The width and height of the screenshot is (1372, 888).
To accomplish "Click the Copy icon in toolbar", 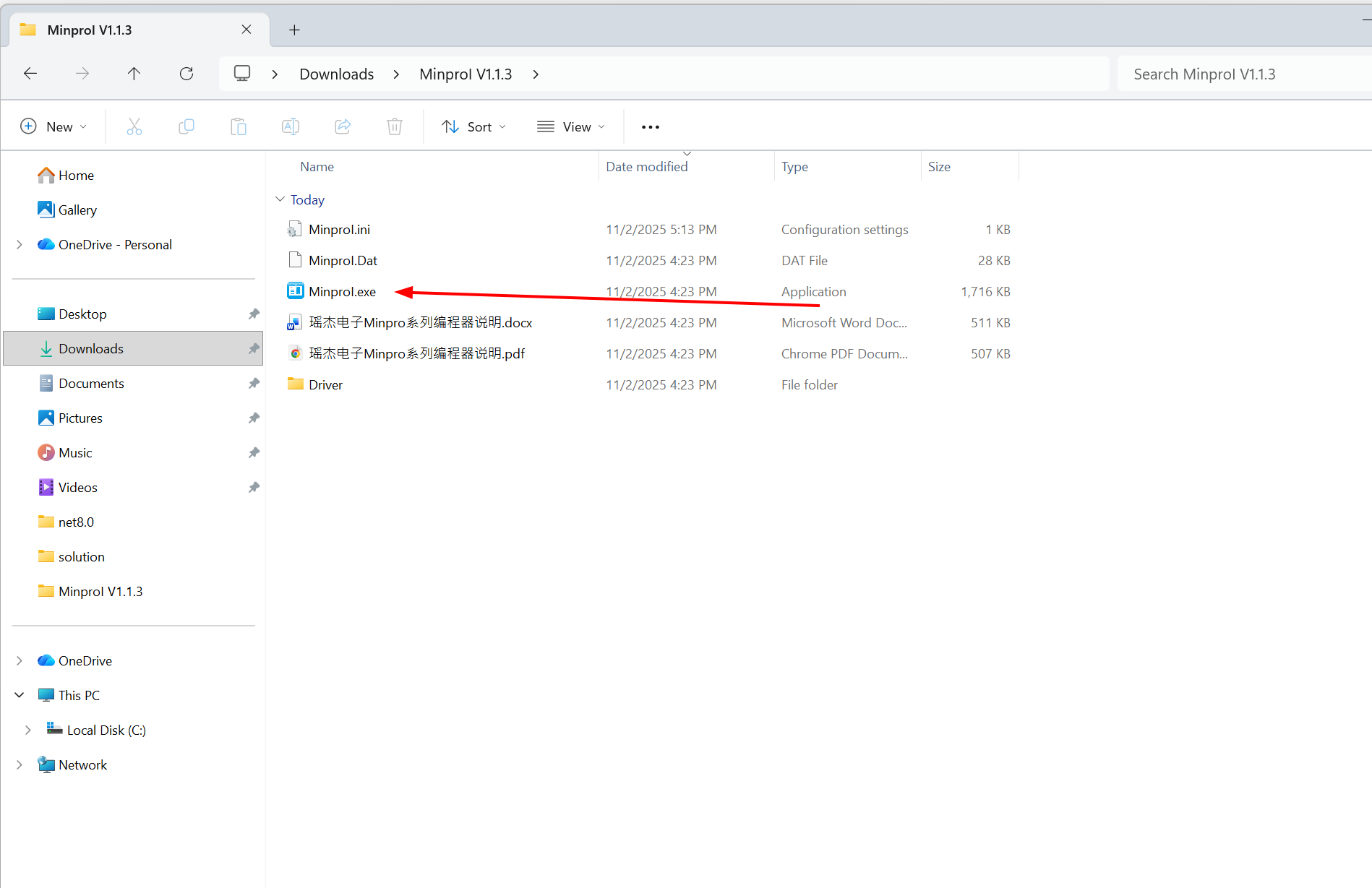I will [x=186, y=127].
